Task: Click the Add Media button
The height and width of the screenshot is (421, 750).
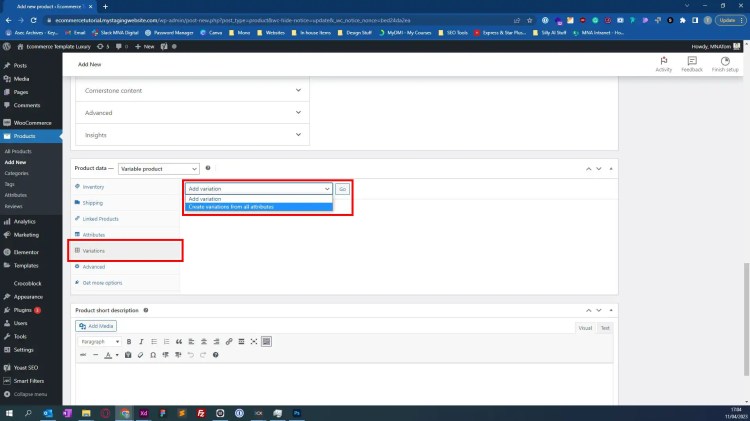Action: (96, 326)
